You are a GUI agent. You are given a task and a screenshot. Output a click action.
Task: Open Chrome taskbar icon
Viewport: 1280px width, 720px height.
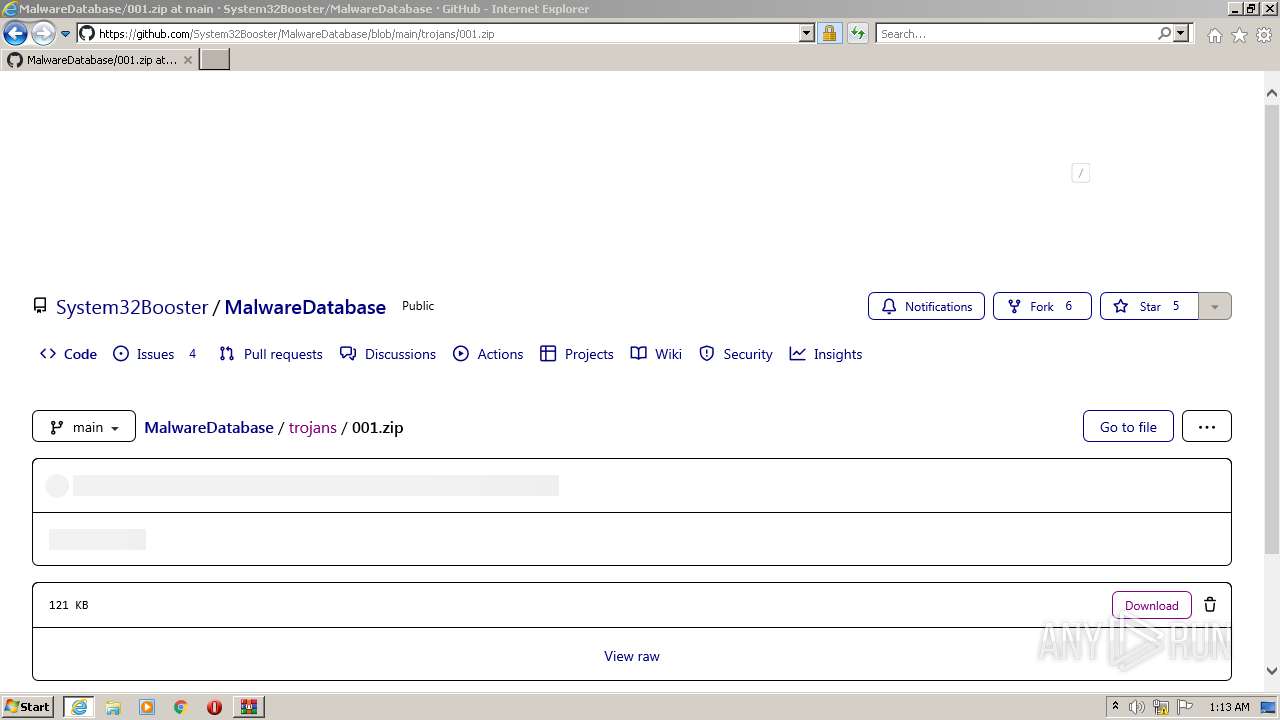[x=181, y=707]
